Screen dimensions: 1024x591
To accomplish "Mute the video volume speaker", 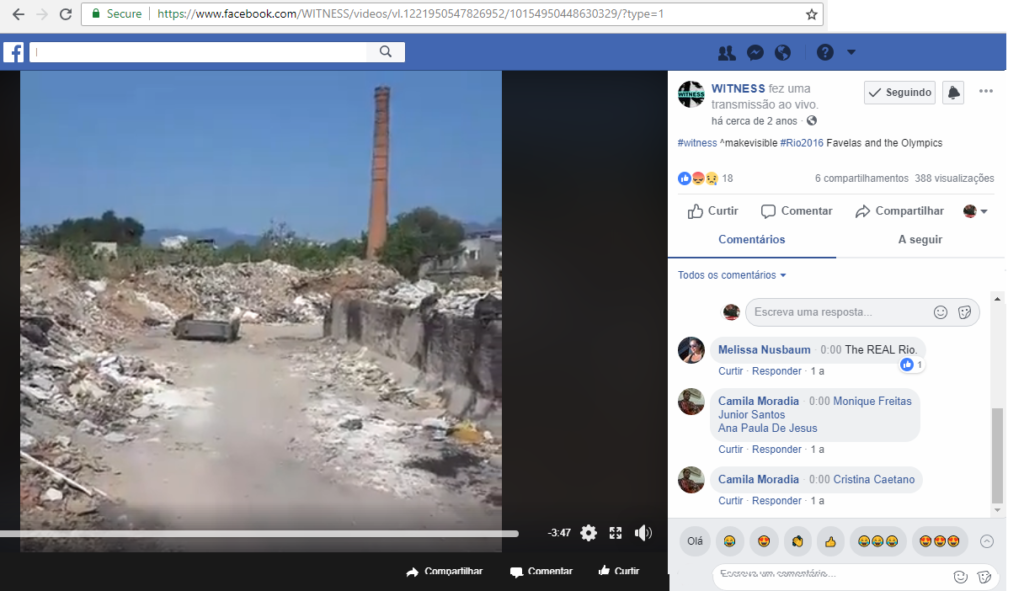I will click(643, 533).
